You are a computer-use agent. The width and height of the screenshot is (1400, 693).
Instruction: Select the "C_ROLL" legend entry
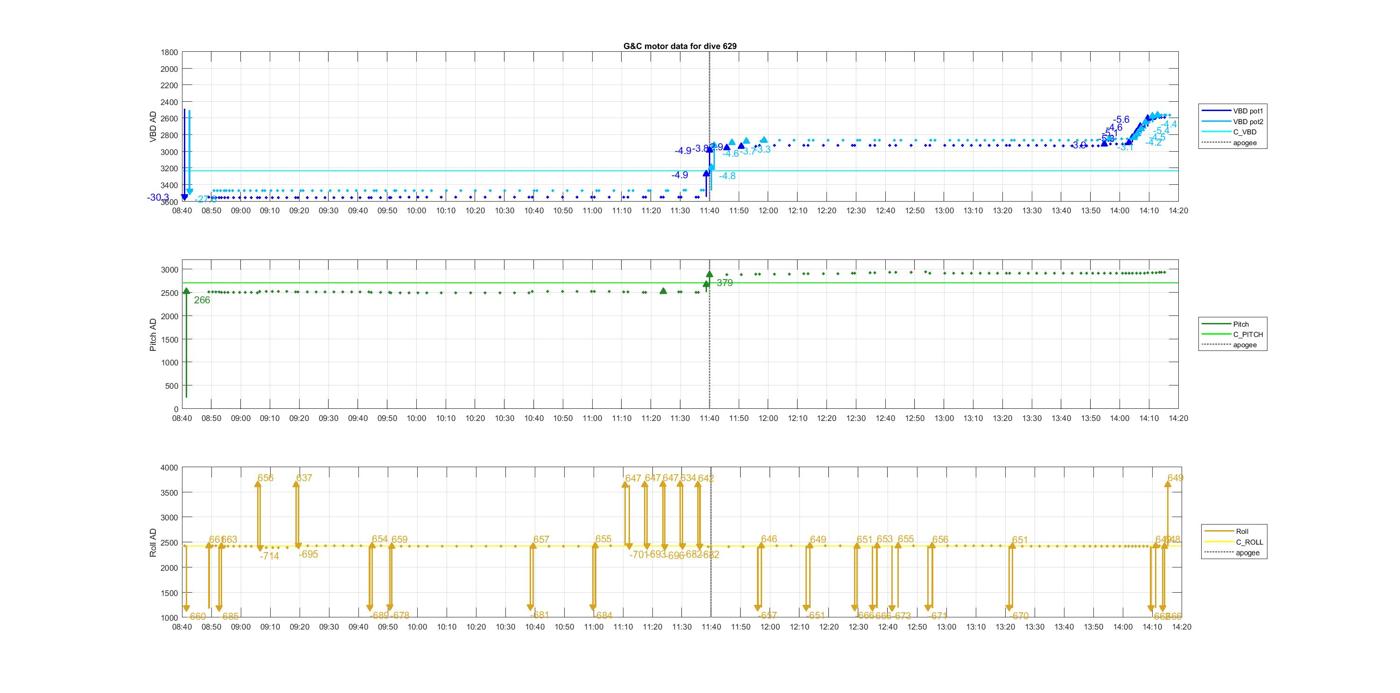pos(1250,542)
